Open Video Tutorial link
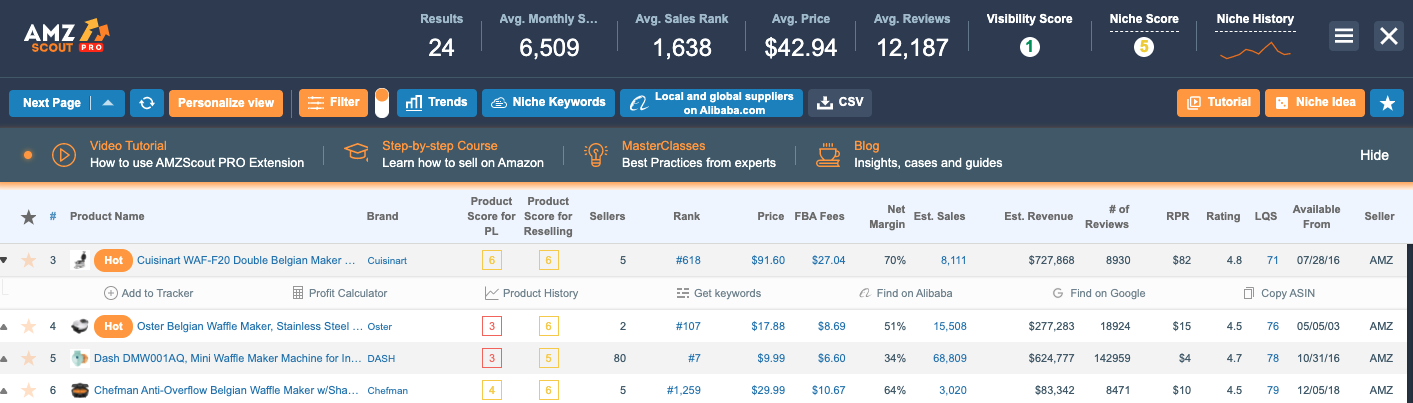This screenshot has height=403, width=1413. [x=128, y=146]
